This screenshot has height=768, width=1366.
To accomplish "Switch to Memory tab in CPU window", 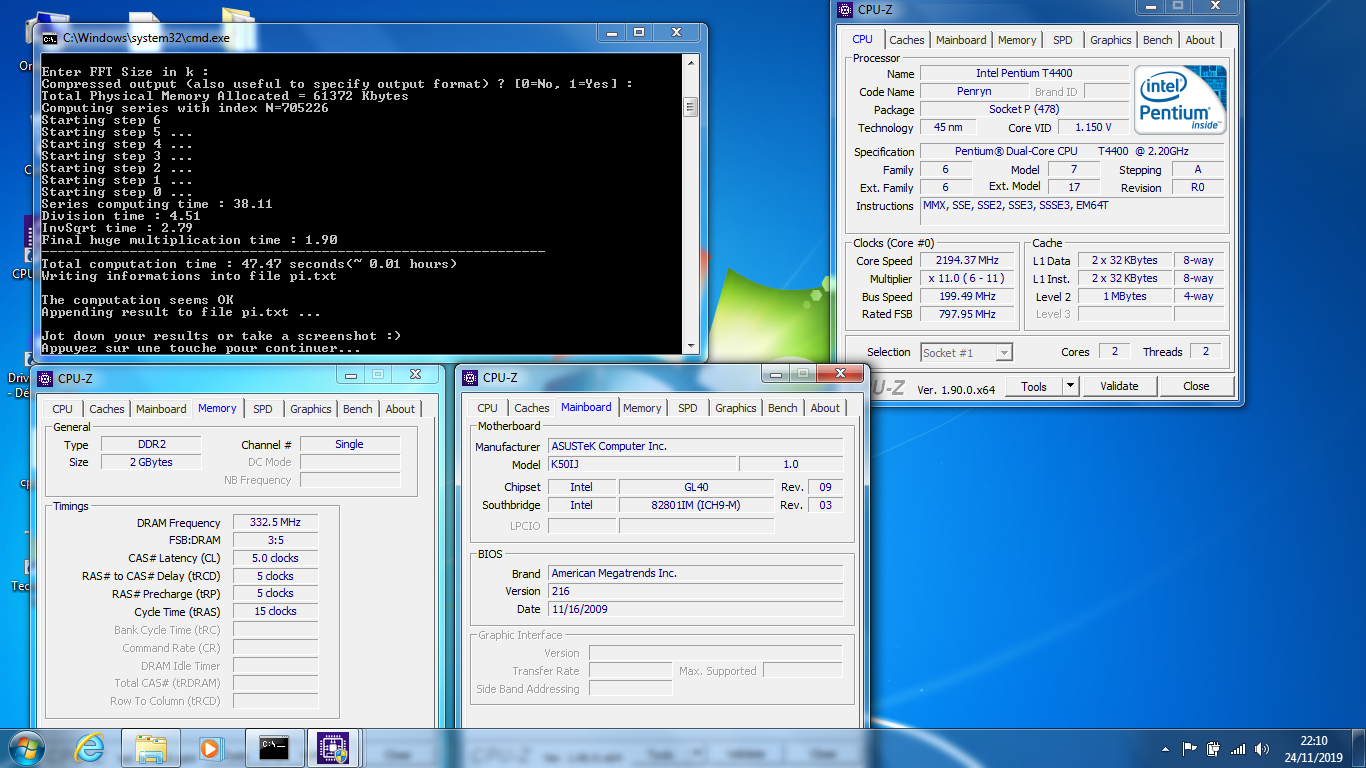I will 1017,40.
